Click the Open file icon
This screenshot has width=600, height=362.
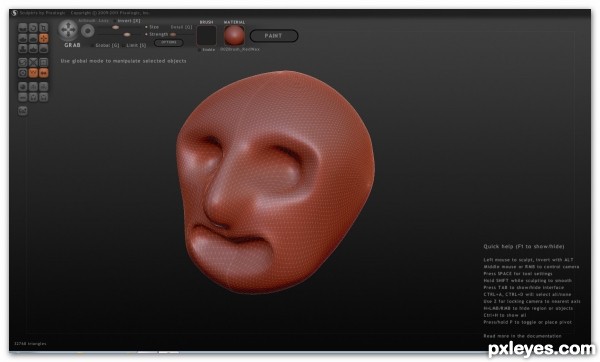[x=33, y=97]
